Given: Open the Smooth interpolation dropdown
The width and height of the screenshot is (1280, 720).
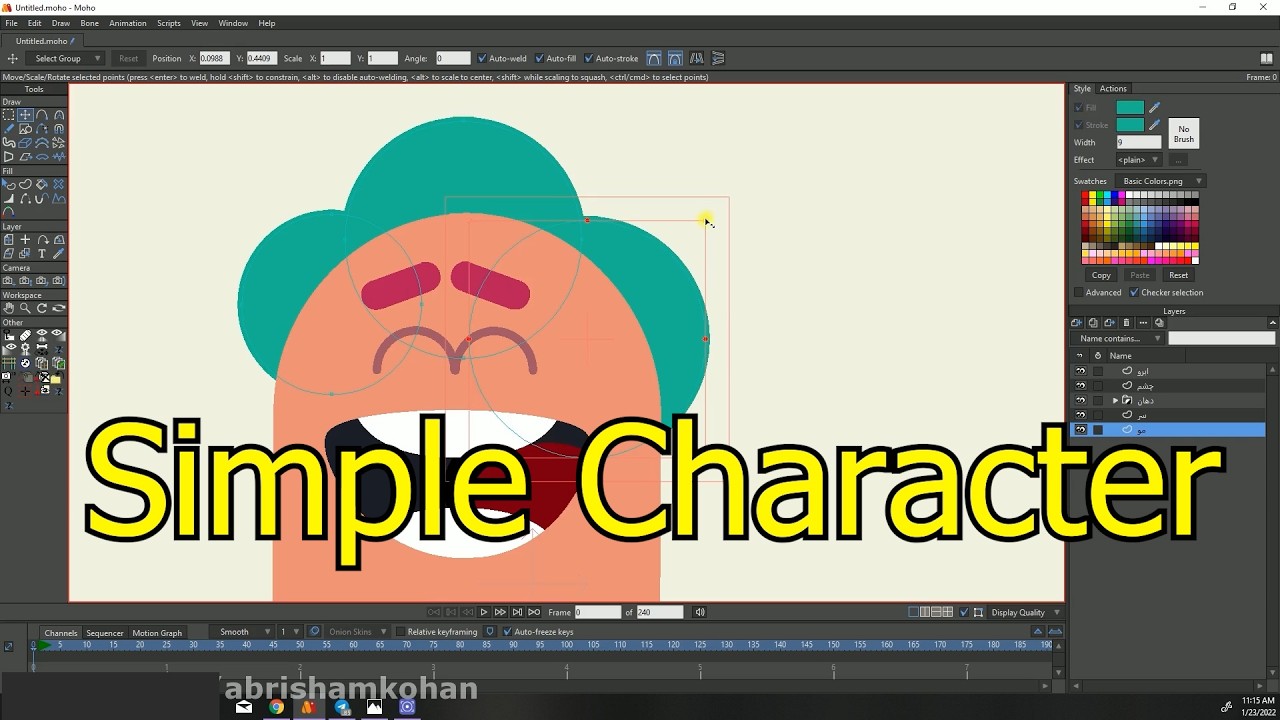Looking at the screenshot, I should coord(243,632).
